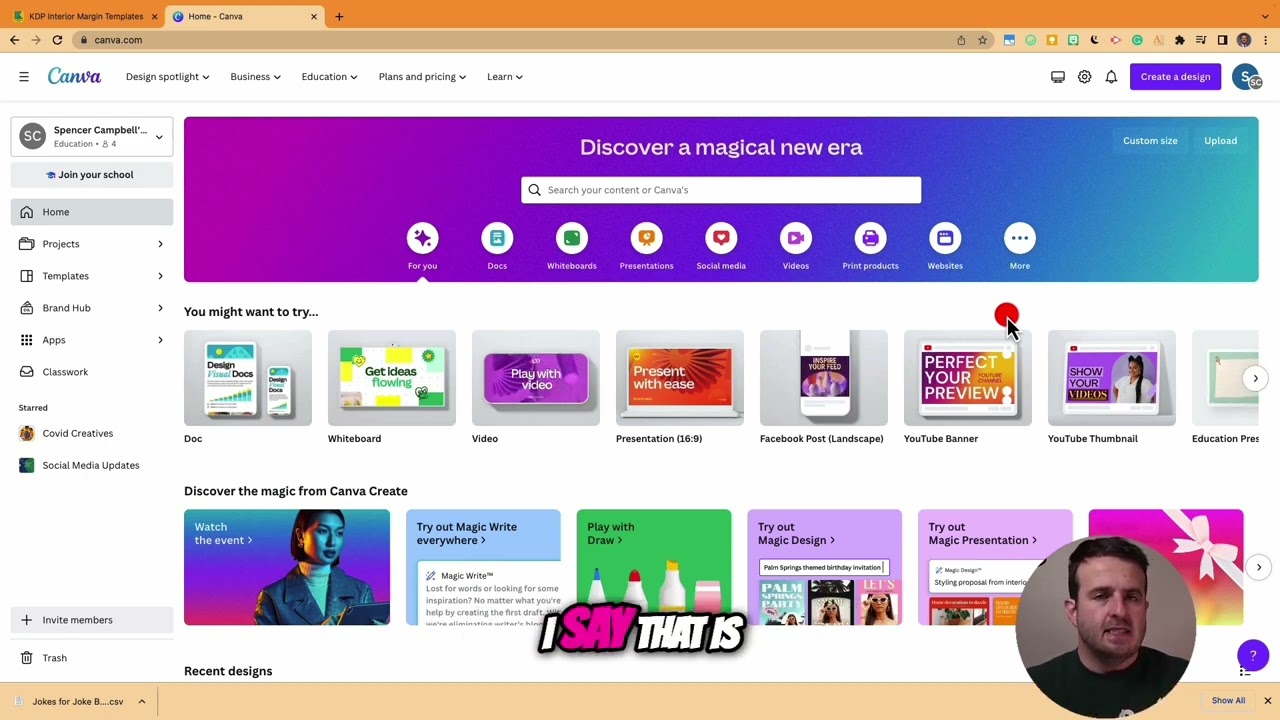Click the Canva logo
Viewport: 1280px width, 720px height.
(74, 77)
